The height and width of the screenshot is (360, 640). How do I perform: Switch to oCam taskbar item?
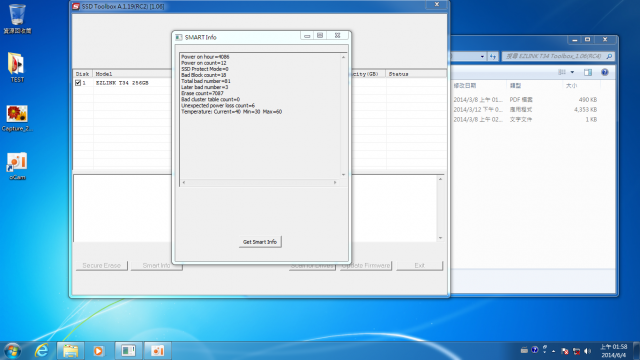tap(157, 351)
